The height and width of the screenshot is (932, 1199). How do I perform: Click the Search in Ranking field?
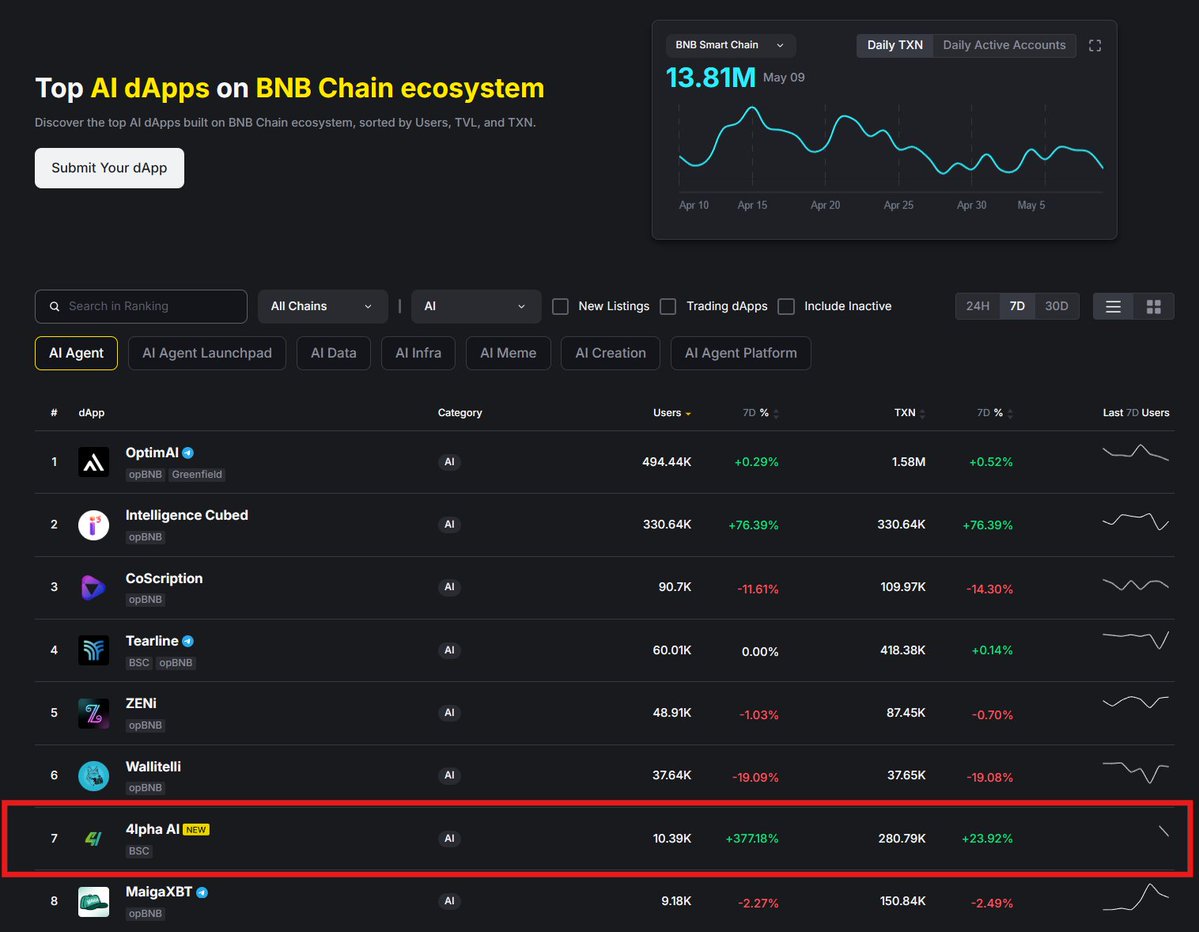tap(141, 307)
